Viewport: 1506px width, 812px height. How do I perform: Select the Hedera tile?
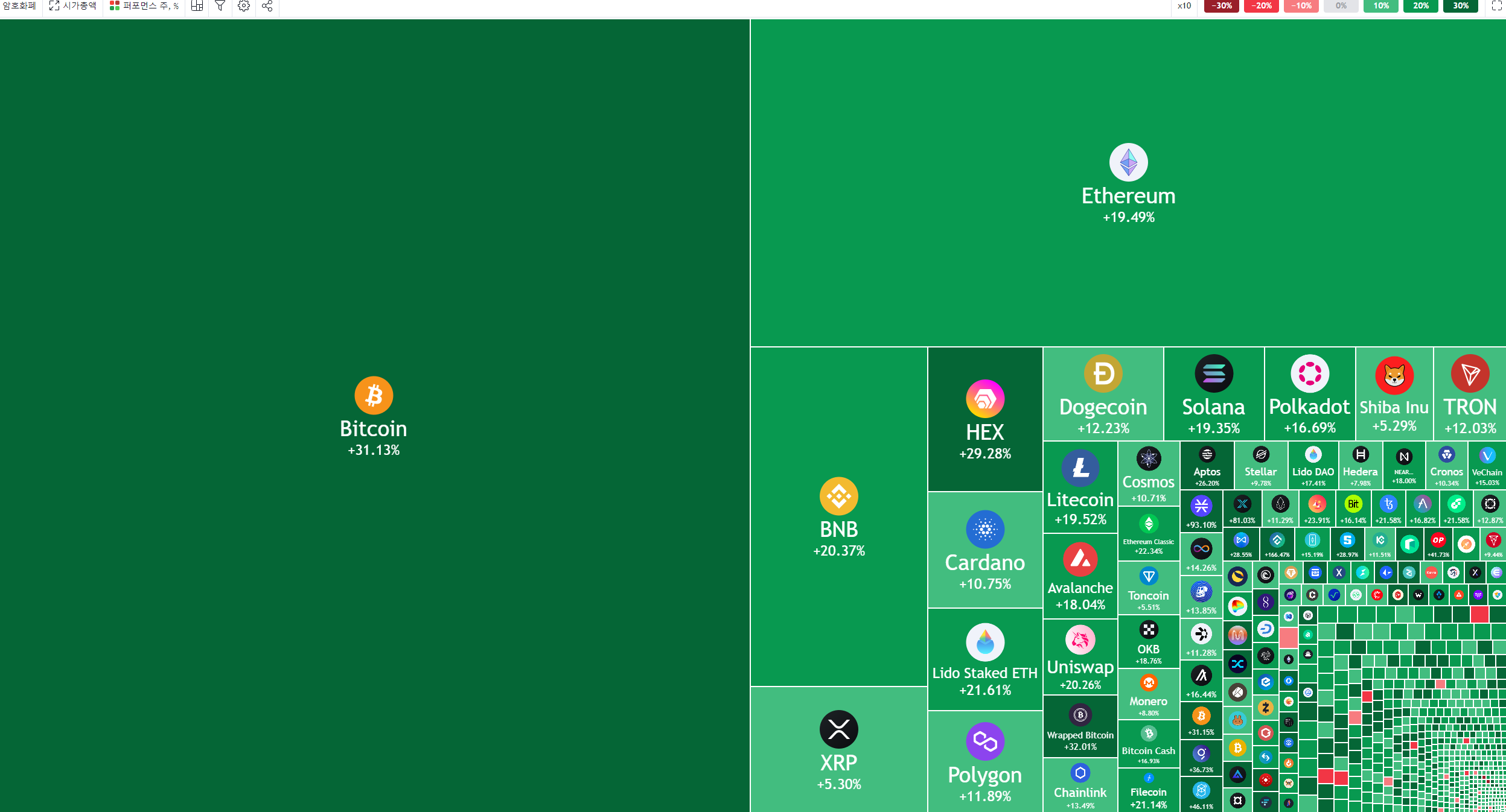pos(1361,465)
